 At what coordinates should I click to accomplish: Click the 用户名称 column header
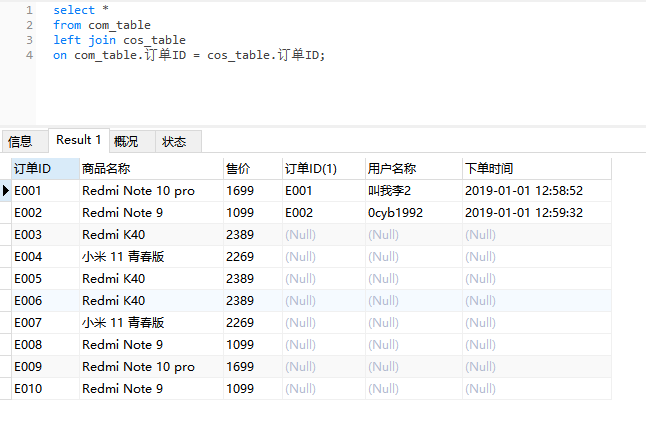coord(414,169)
